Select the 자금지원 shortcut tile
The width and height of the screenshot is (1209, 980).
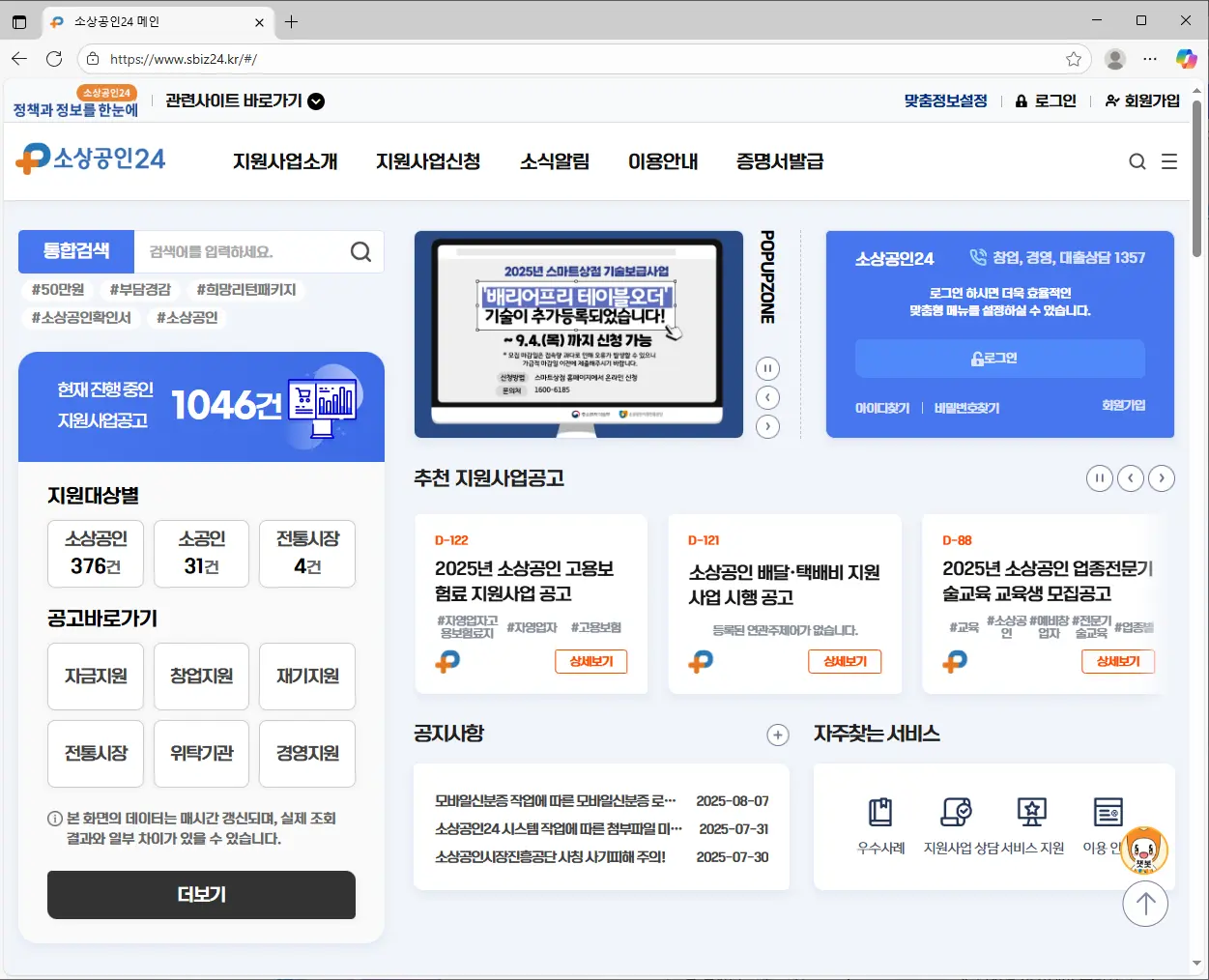(x=96, y=677)
